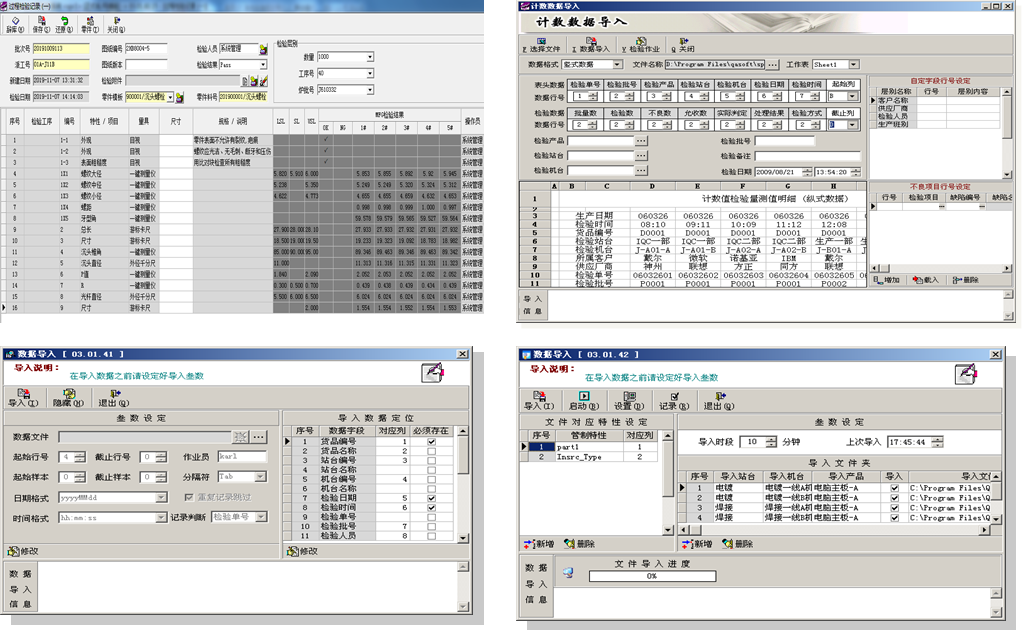This screenshot has width=1022, height=630.
Task: Click the browse button beside 数据文件 field
Action: 259,437
